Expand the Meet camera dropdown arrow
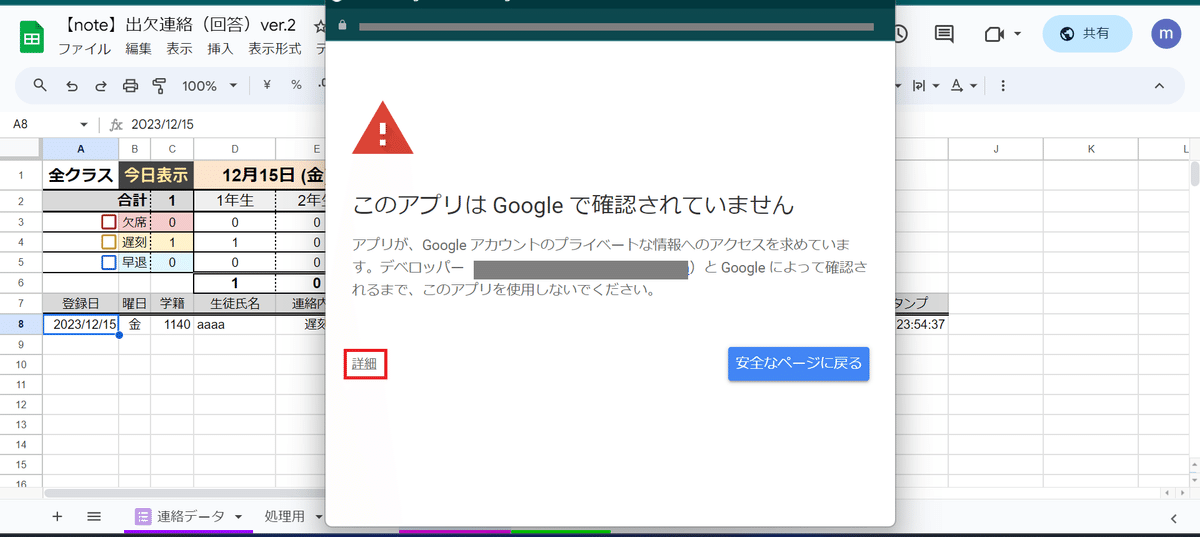 pos(1017,34)
